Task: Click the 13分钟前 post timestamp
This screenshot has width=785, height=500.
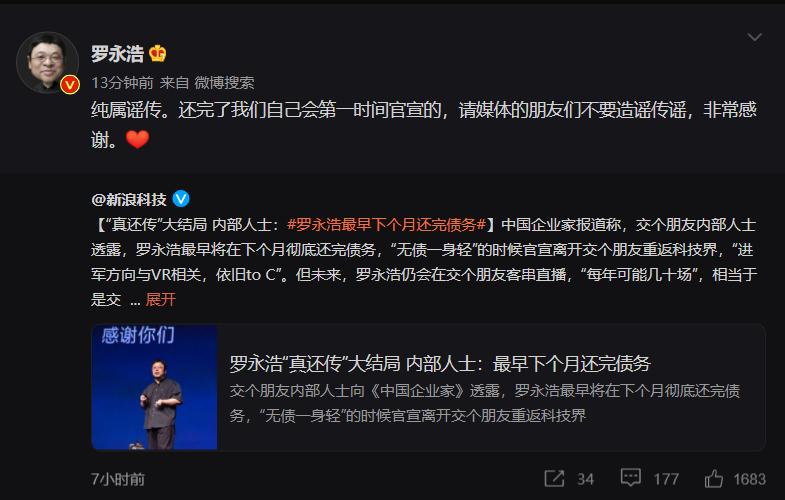Action: coord(122,83)
